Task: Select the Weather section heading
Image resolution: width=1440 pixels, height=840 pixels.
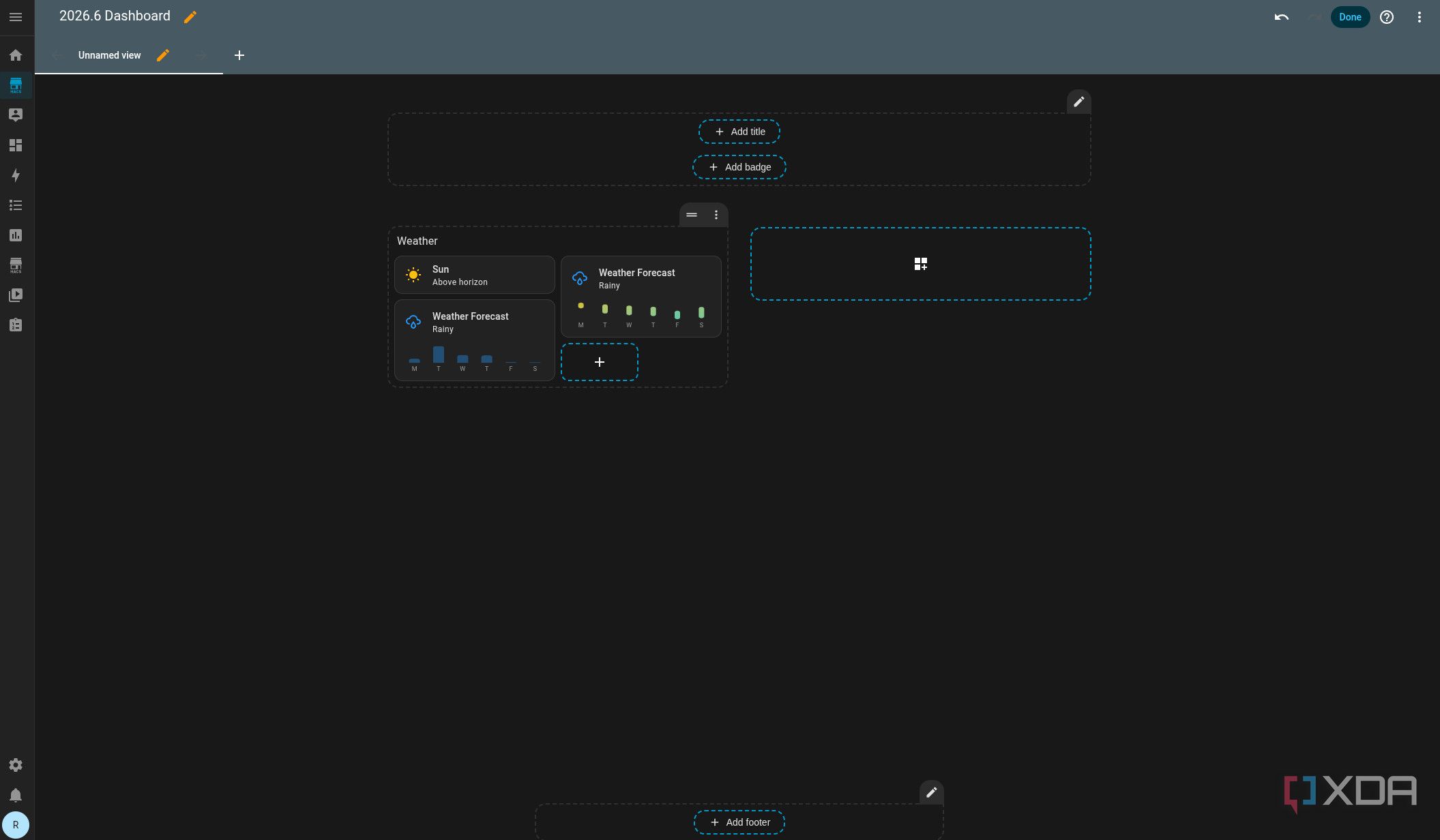Action: pyautogui.click(x=417, y=241)
